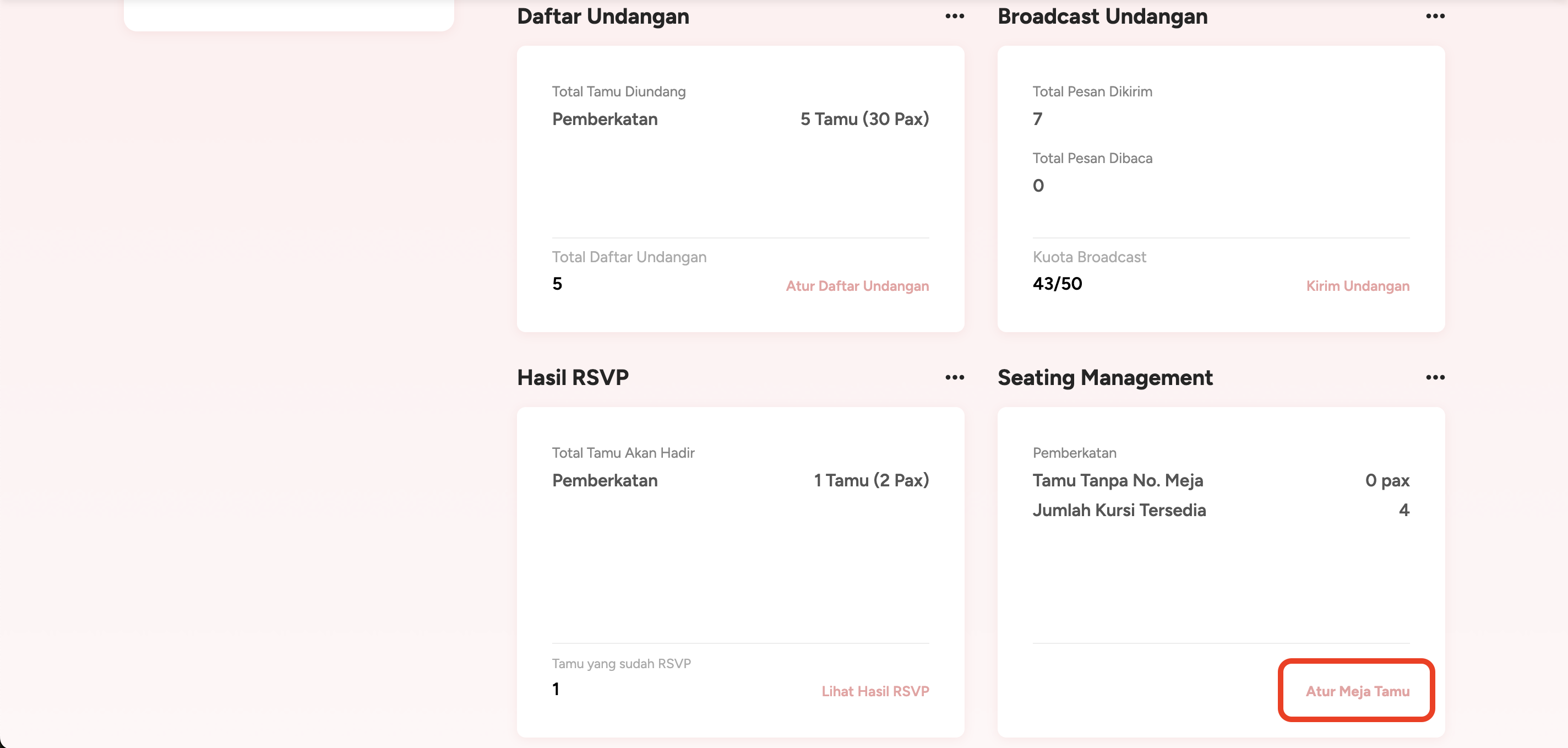1568x748 pixels.
Task: Click the Total Pesan Dibaca label
Action: click(x=1092, y=159)
